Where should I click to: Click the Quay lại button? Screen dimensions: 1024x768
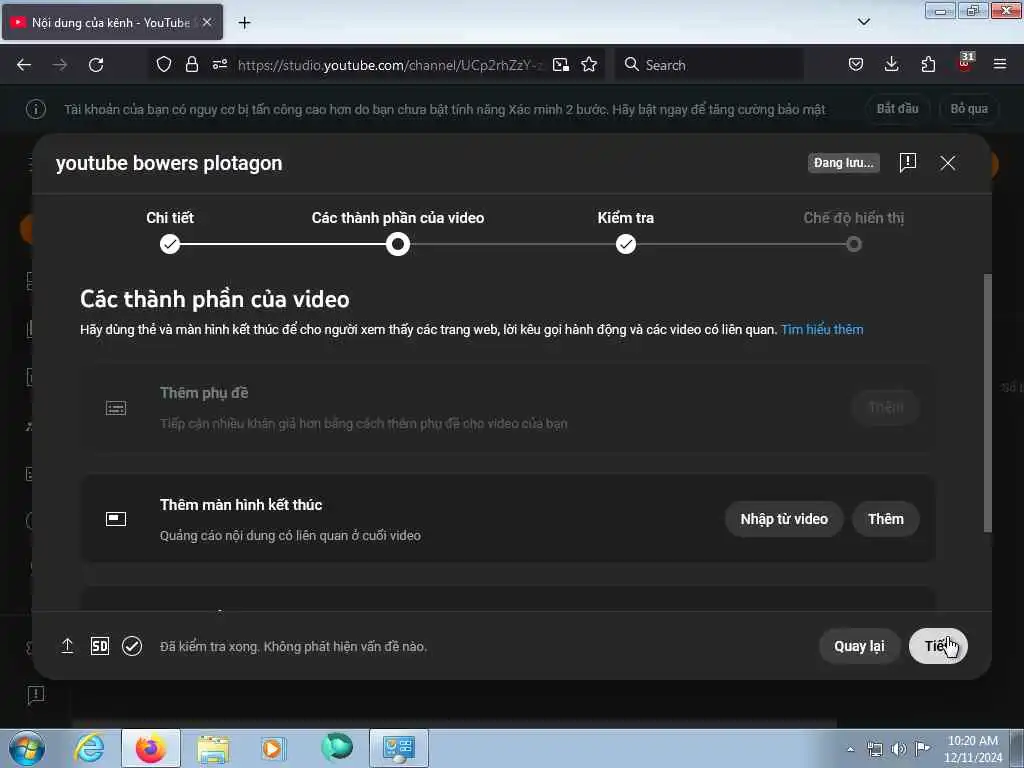click(x=859, y=646)
